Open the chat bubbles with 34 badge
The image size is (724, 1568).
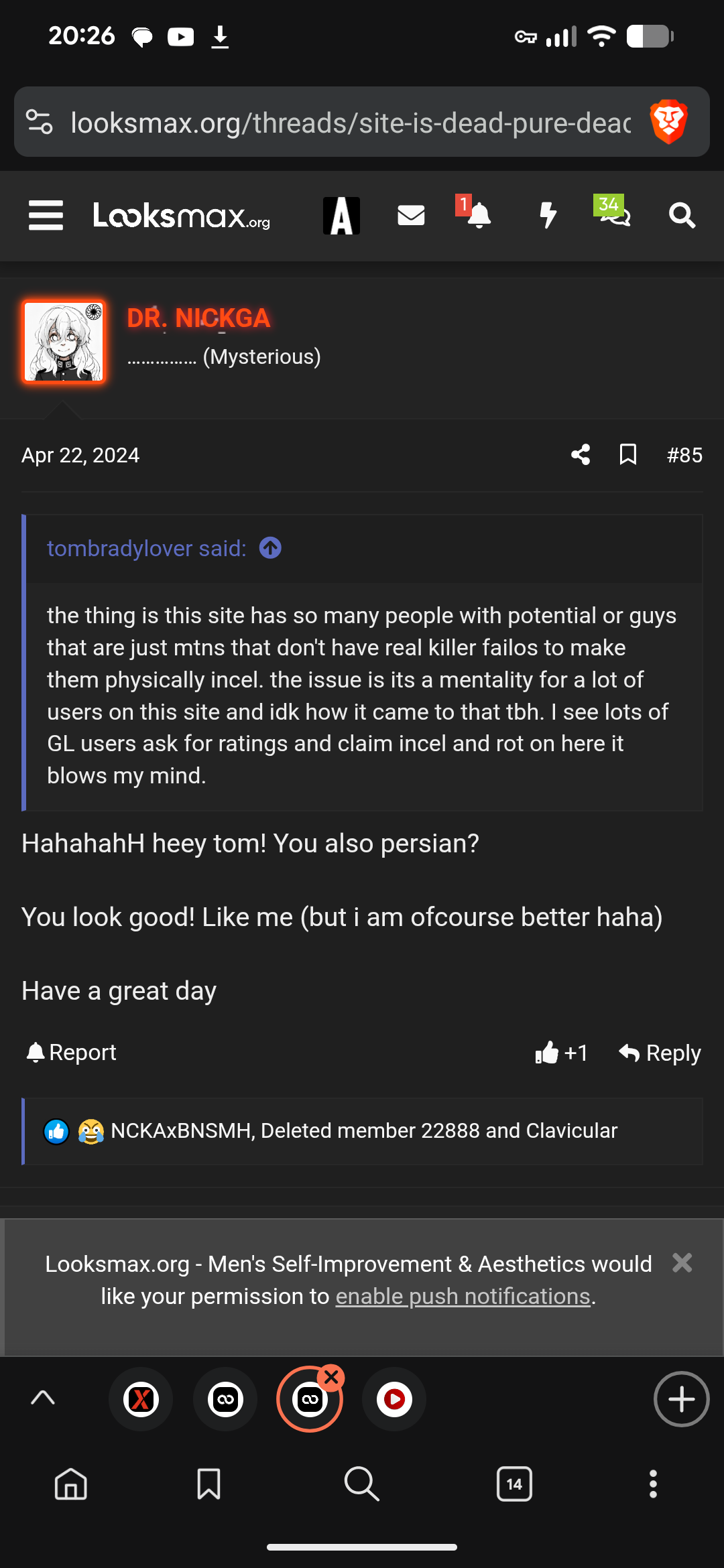coord(615,214)
